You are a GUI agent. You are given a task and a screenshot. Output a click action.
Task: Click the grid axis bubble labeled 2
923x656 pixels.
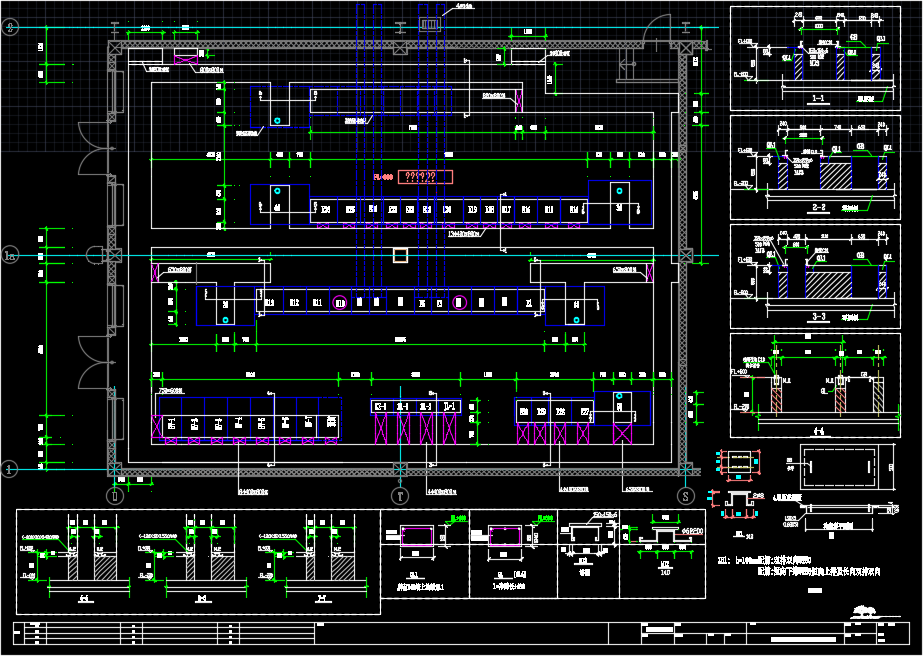11,28
